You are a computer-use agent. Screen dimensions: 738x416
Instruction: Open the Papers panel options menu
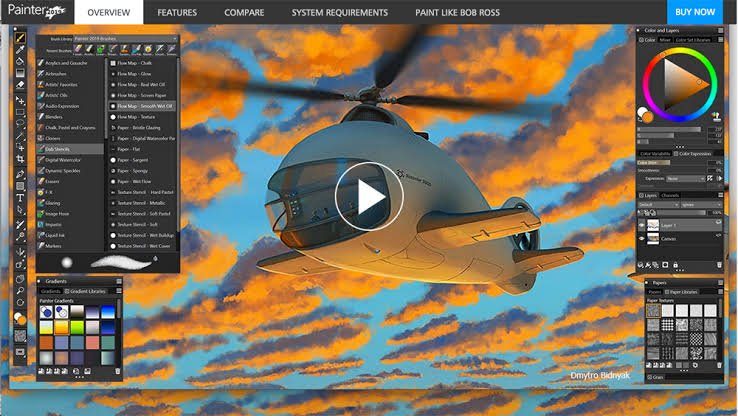tap(721, 282)
